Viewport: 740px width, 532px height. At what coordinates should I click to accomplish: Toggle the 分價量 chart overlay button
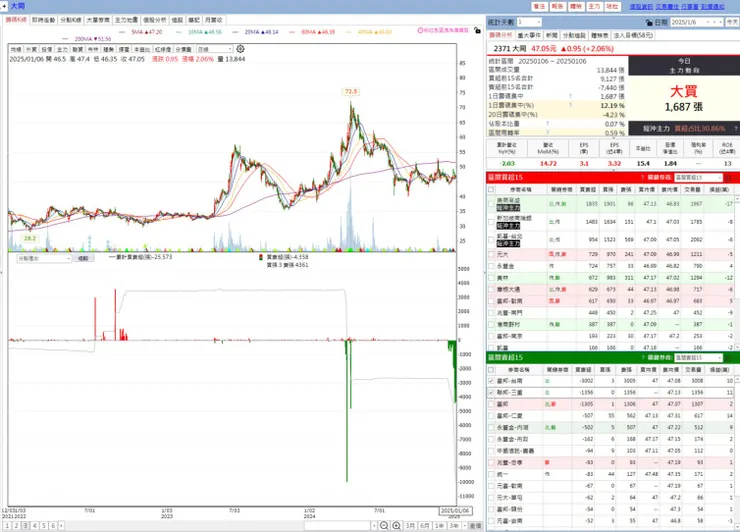[x=184, y=49]
